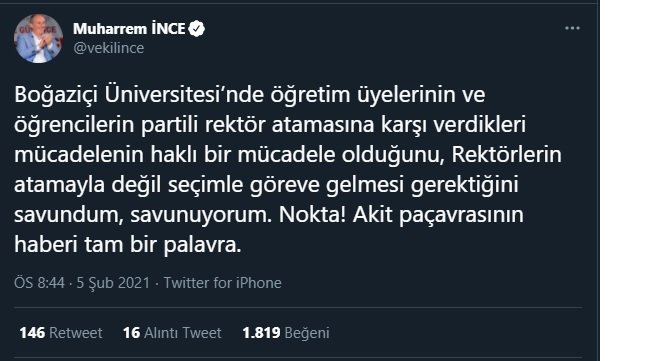
Task: Open the @vekilince handle link
Action: pyautogui.click(x=109, y=48)
